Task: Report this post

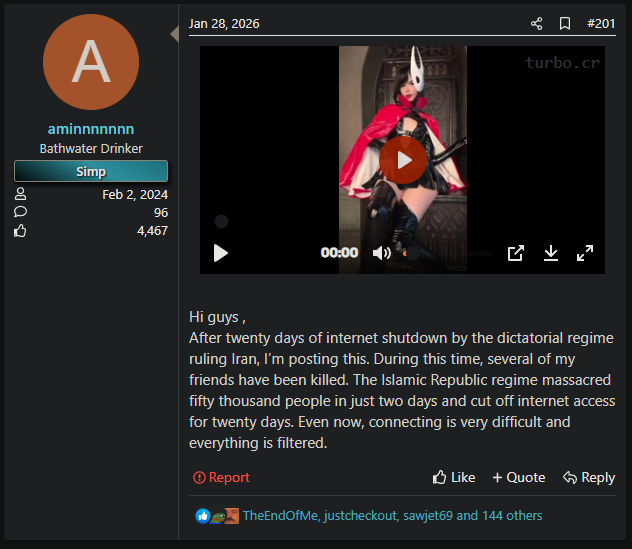Action: 221,477
